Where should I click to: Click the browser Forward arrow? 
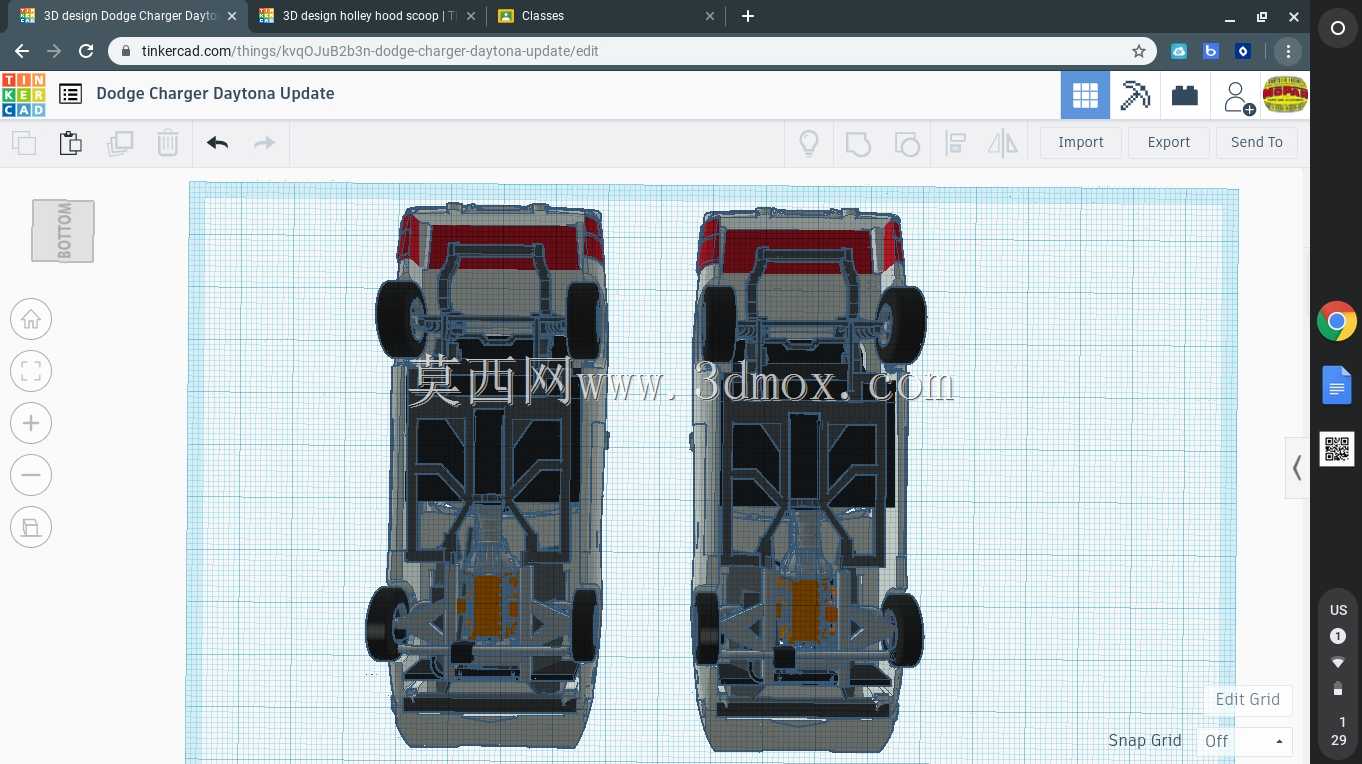tap(54, 51)
